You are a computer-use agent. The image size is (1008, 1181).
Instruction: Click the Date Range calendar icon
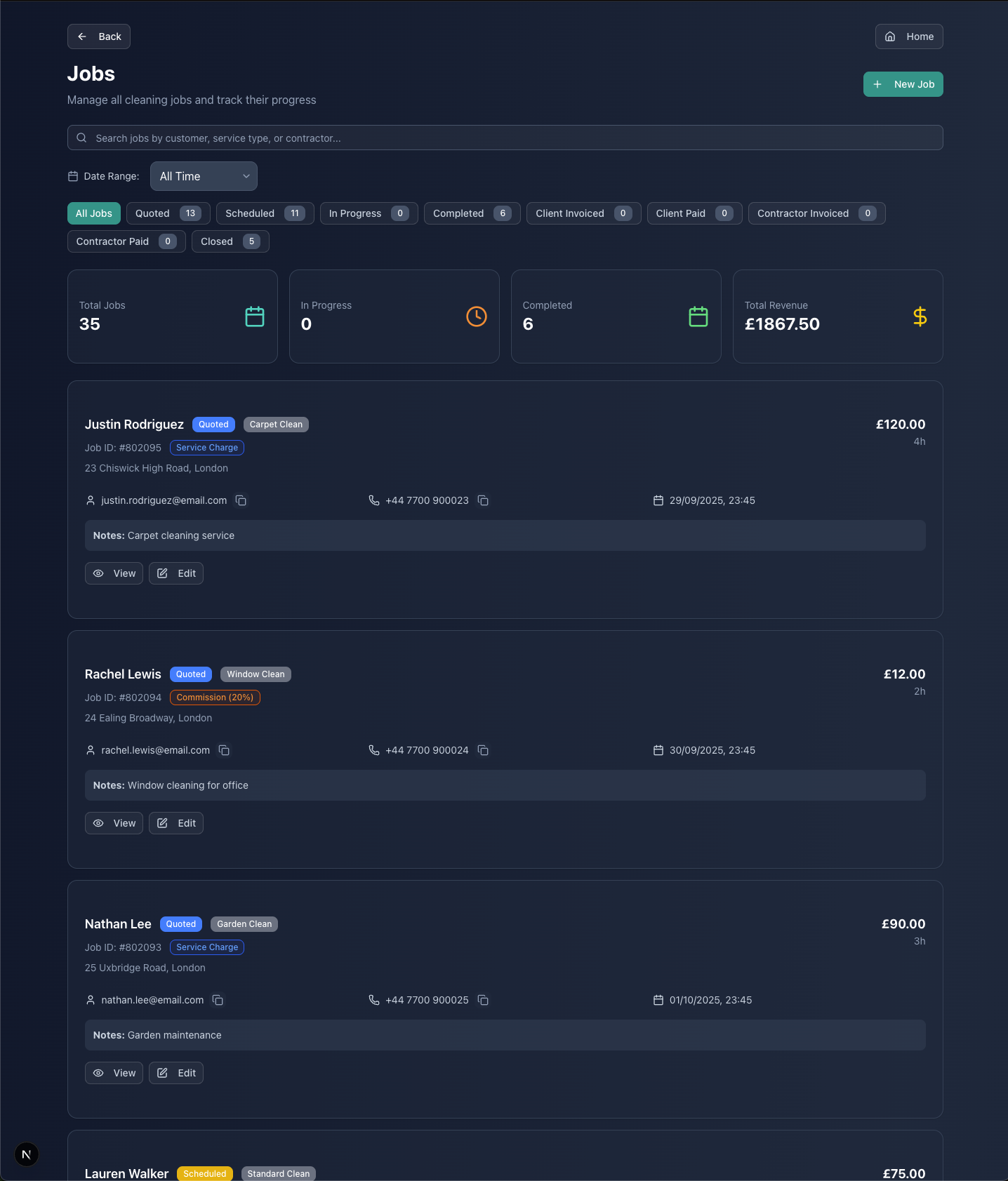coord(73,176)
